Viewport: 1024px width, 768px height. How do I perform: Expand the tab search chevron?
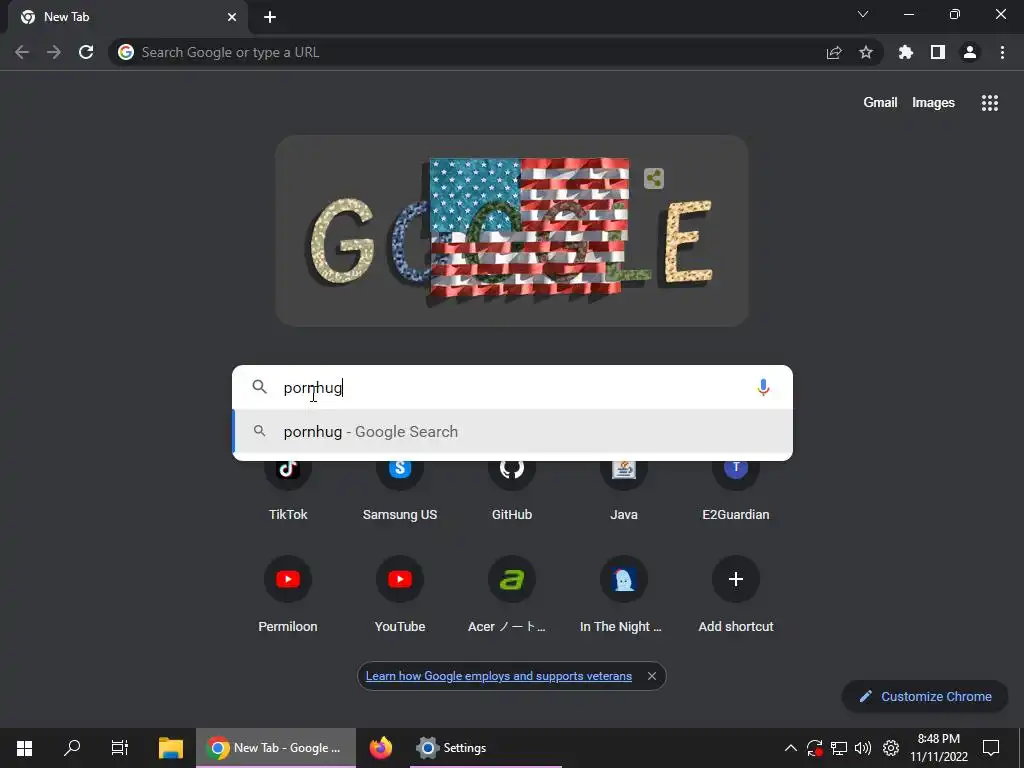[x=863, y=14]
